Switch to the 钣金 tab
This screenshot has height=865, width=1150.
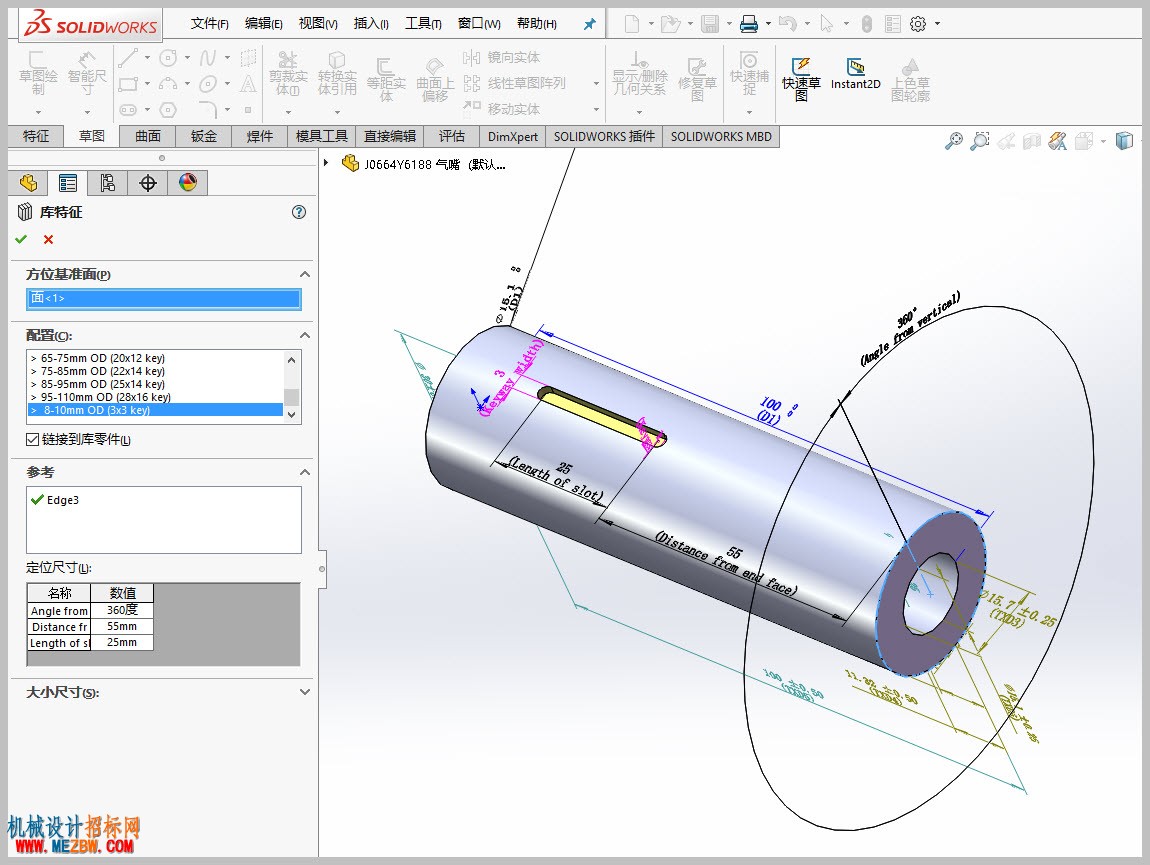click(x=204, y=136)
